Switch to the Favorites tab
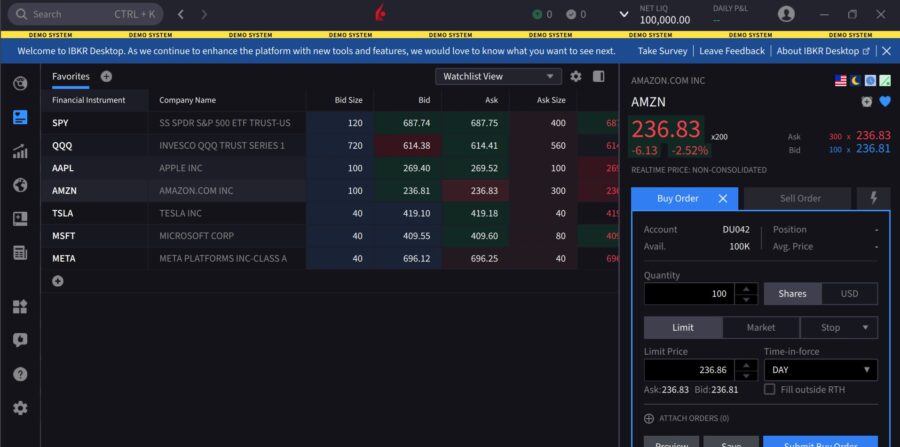 tap(71, 76)
